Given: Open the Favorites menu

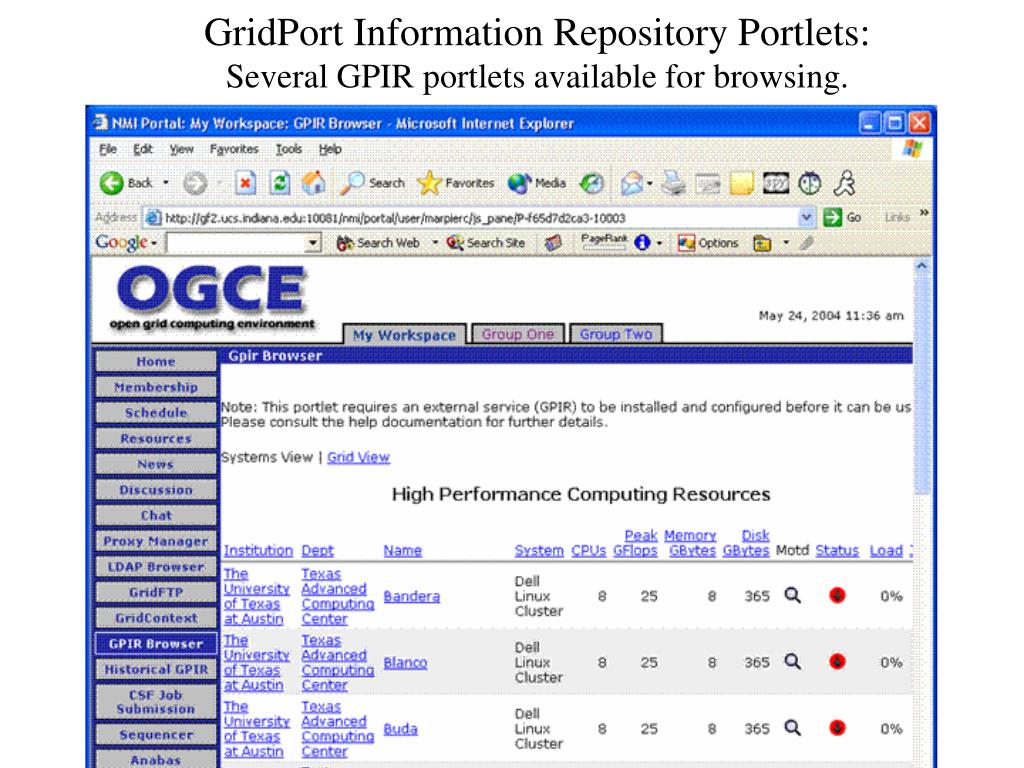Looking at the screenshot, I should pos(234,150).
